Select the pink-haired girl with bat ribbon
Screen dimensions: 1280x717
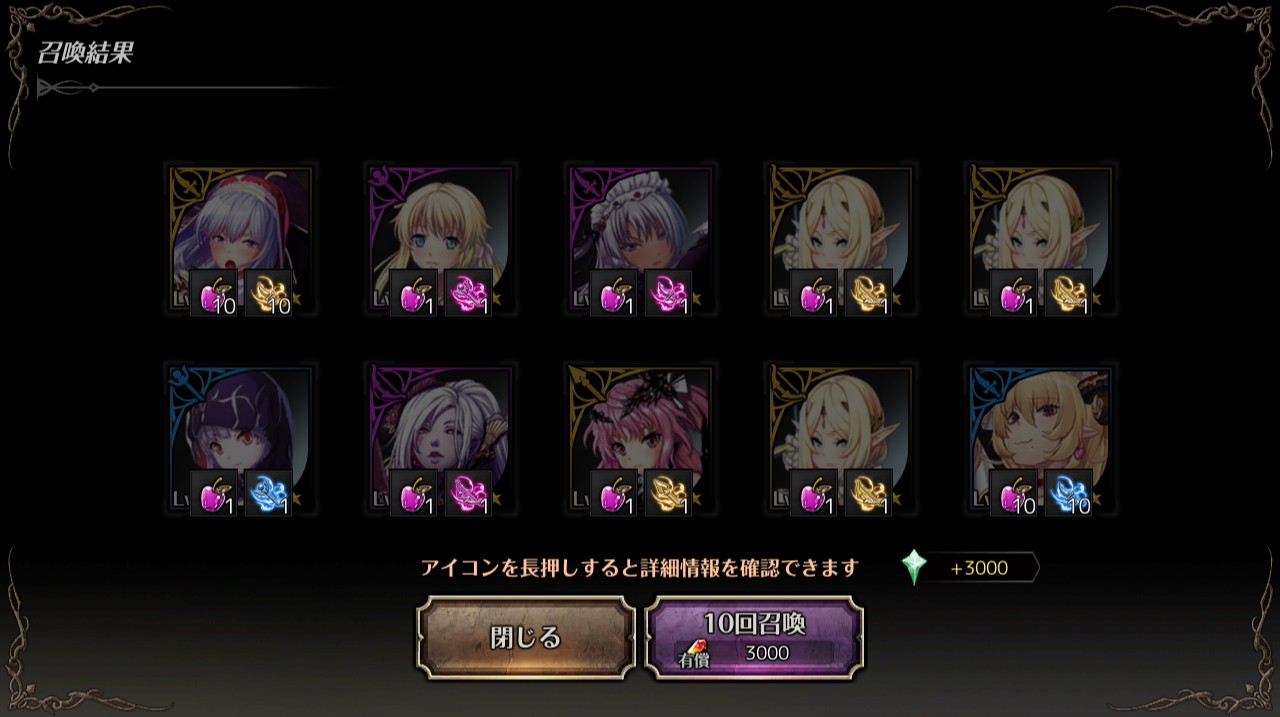tap(640, 440)
